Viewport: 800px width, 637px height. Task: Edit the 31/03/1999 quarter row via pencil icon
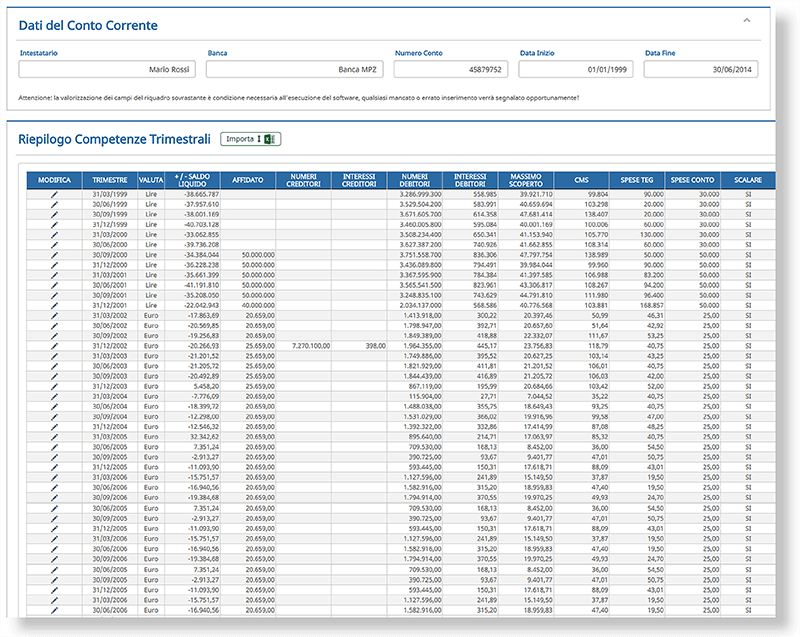pos(54,194)
